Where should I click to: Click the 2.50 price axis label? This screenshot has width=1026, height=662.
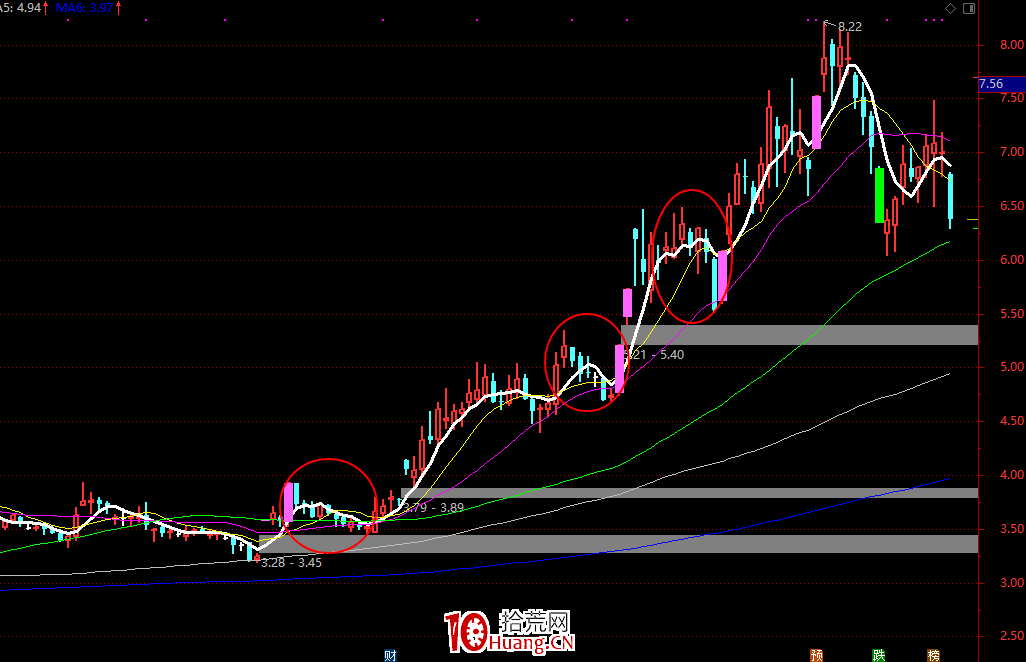click(x=1012, y=636)
